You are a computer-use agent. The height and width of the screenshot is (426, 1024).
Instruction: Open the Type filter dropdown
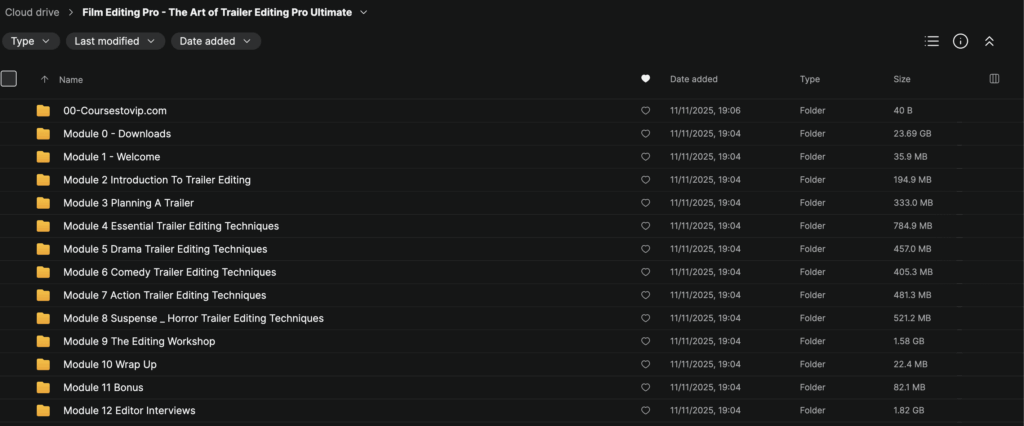[x=29, y=41]
